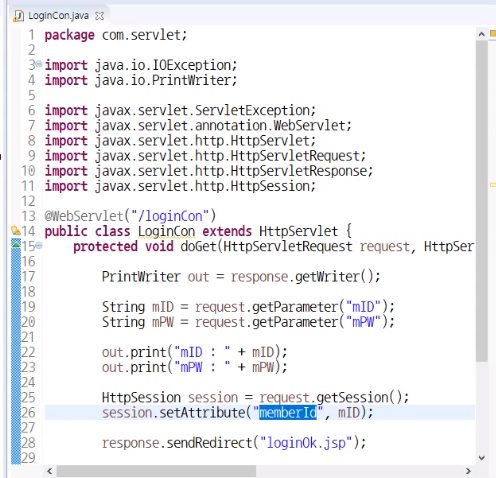496x478 pixels.
Task: Click the "/loginCon" annotation string
Action: pos(174,216)
